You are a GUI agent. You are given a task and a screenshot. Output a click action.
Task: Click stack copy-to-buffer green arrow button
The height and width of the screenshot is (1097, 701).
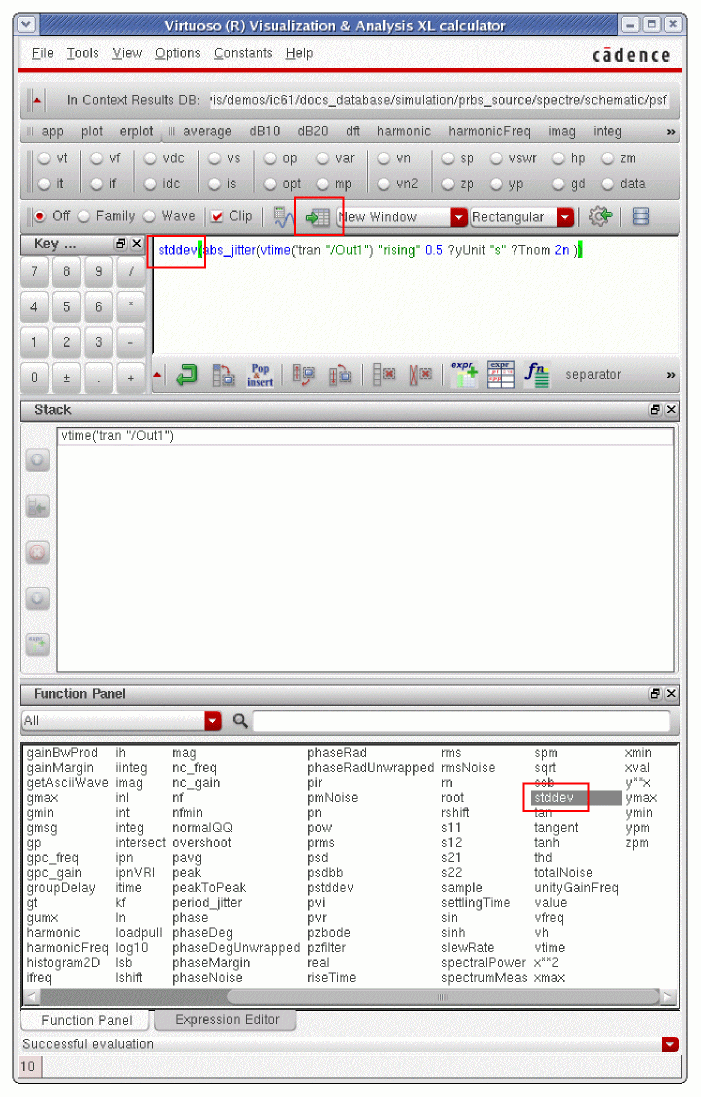tap(38, 507)
